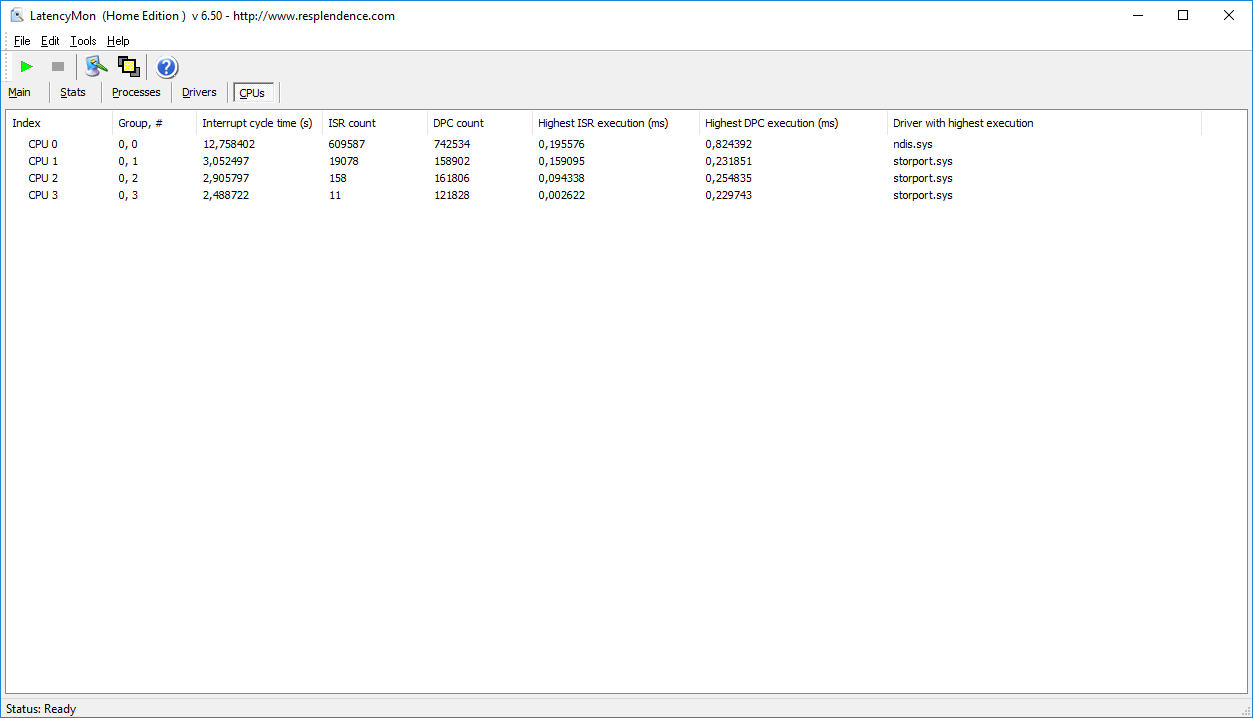Switch to the Stats tab
The width and height of the screenshot is (1253, 718).
73,92
